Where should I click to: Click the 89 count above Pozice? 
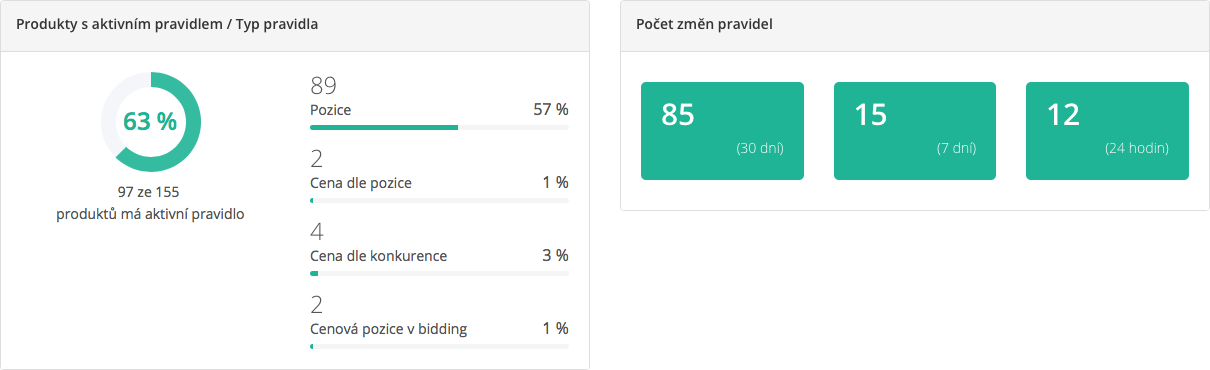pos(325,86)
